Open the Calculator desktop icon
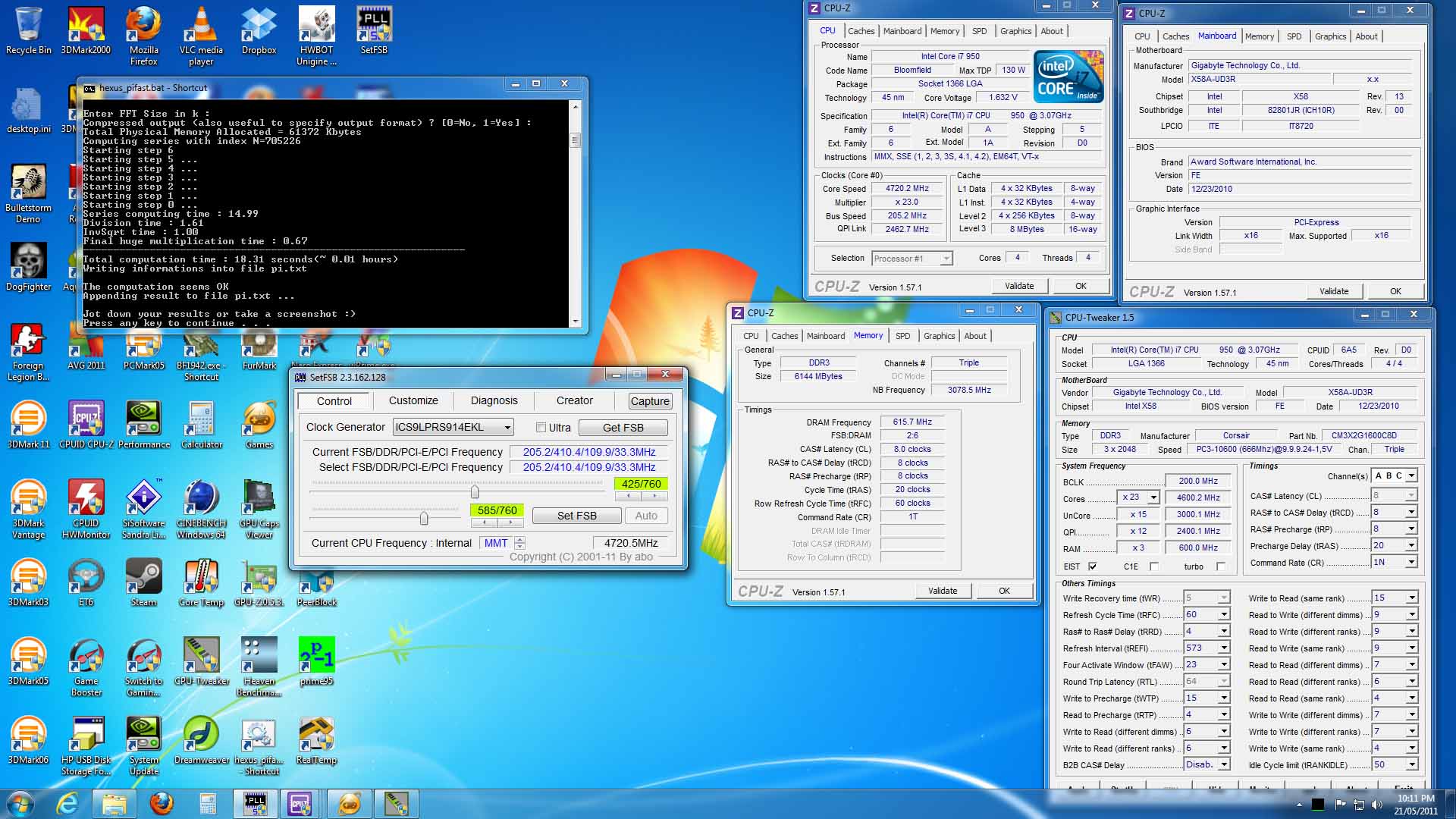This screenshot has height=819, width=1456. tap(201, 425)
